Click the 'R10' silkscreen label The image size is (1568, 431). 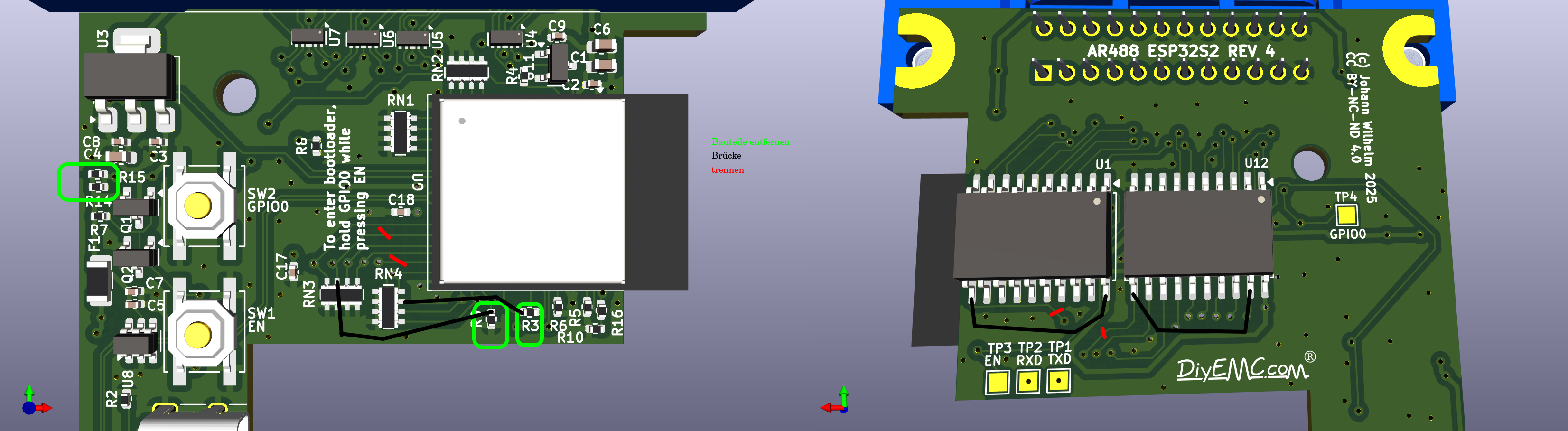pos(570,337)
